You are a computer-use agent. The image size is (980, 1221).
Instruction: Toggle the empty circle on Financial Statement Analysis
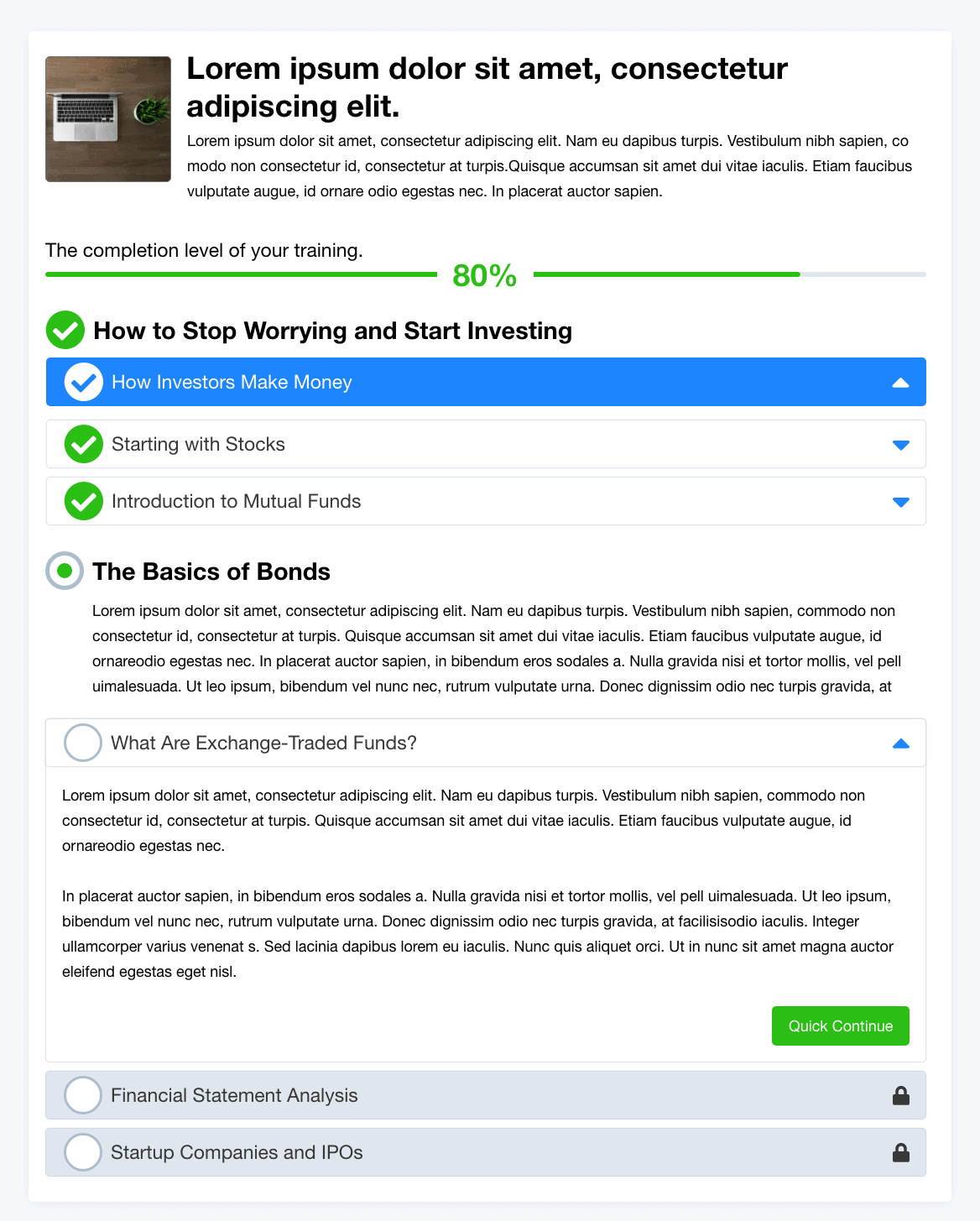click(83, 1095)
